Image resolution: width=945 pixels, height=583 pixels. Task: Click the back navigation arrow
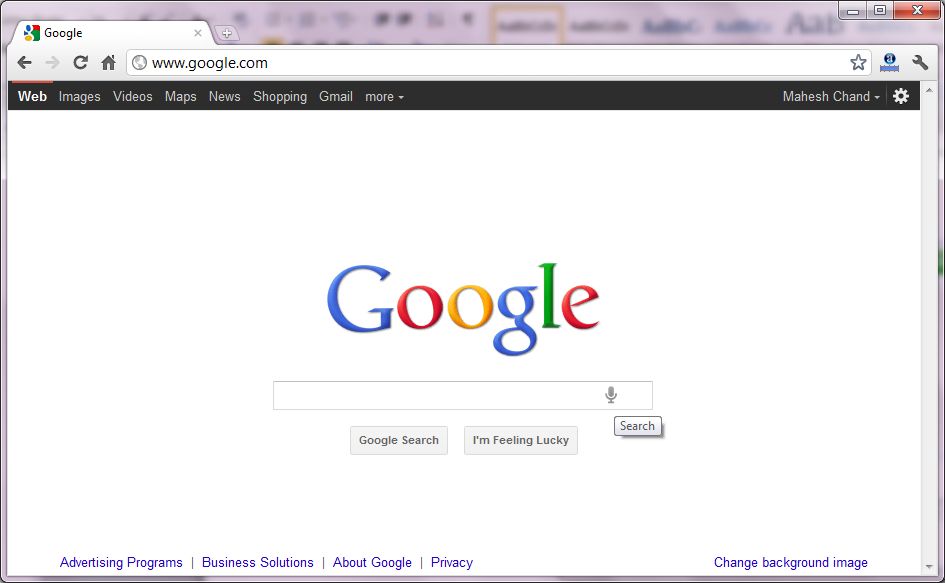click(24, 62)
